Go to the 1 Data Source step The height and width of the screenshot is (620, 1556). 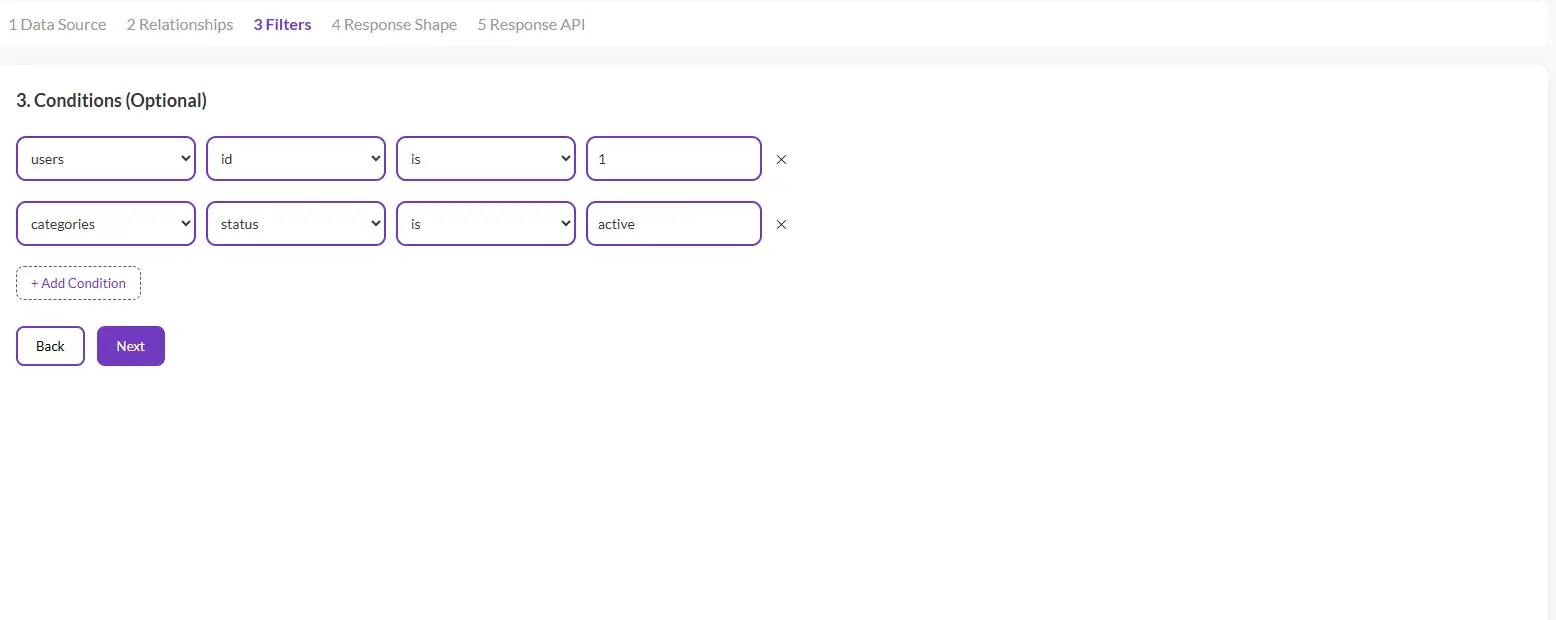pos(57,25)
